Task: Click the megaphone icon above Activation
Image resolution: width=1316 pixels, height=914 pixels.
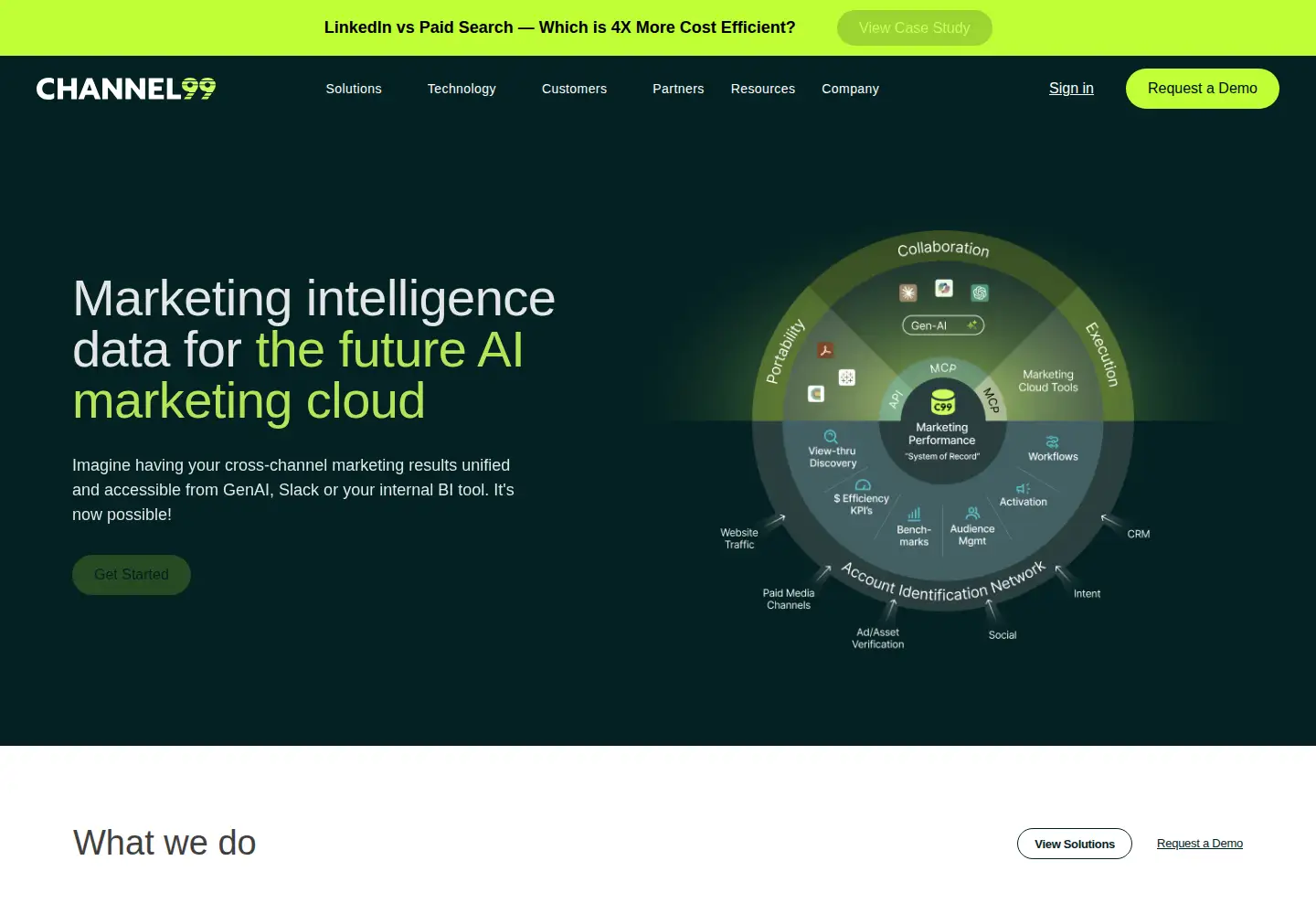Action: [1023, 489]
